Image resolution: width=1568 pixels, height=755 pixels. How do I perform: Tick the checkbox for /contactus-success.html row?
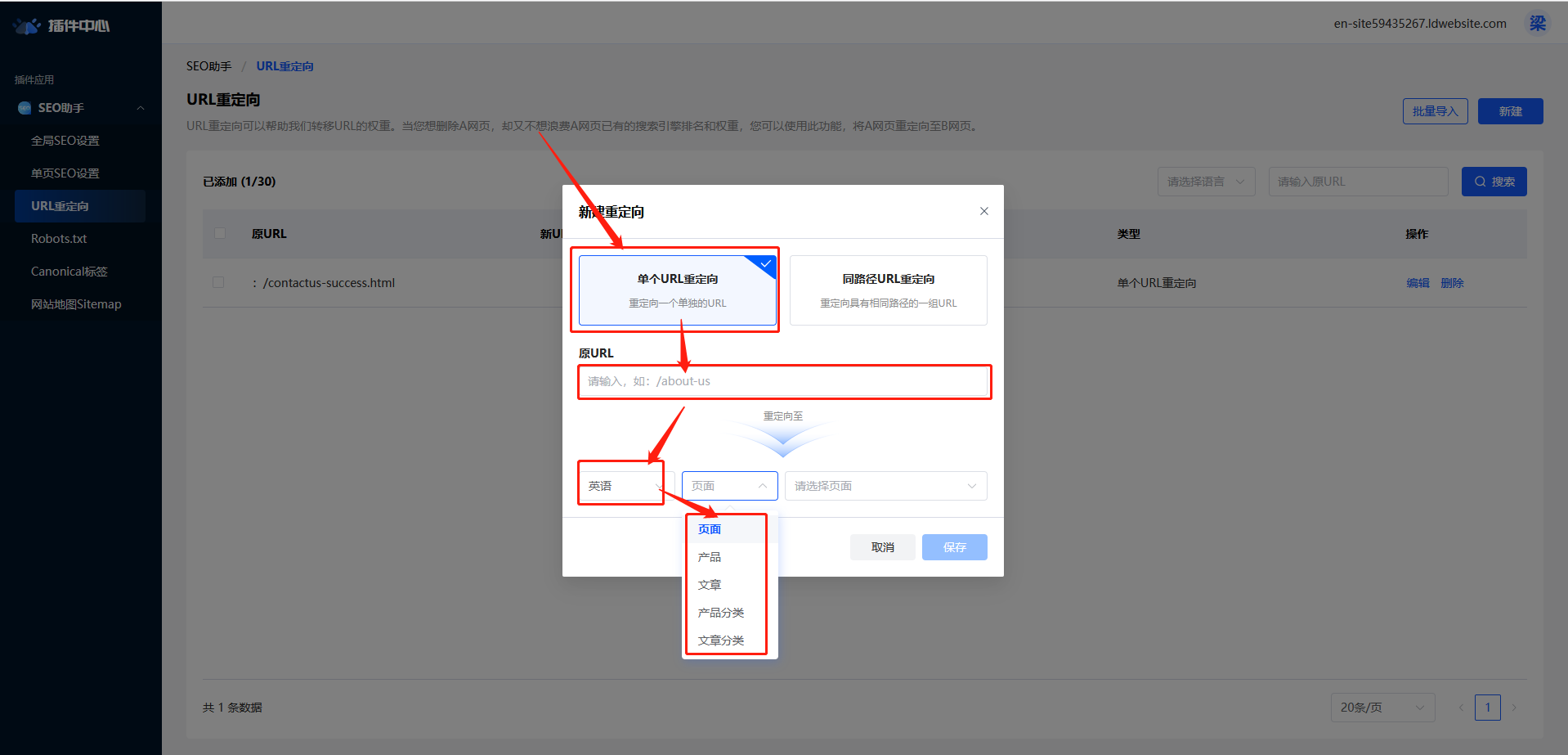[x=218, y=282]
